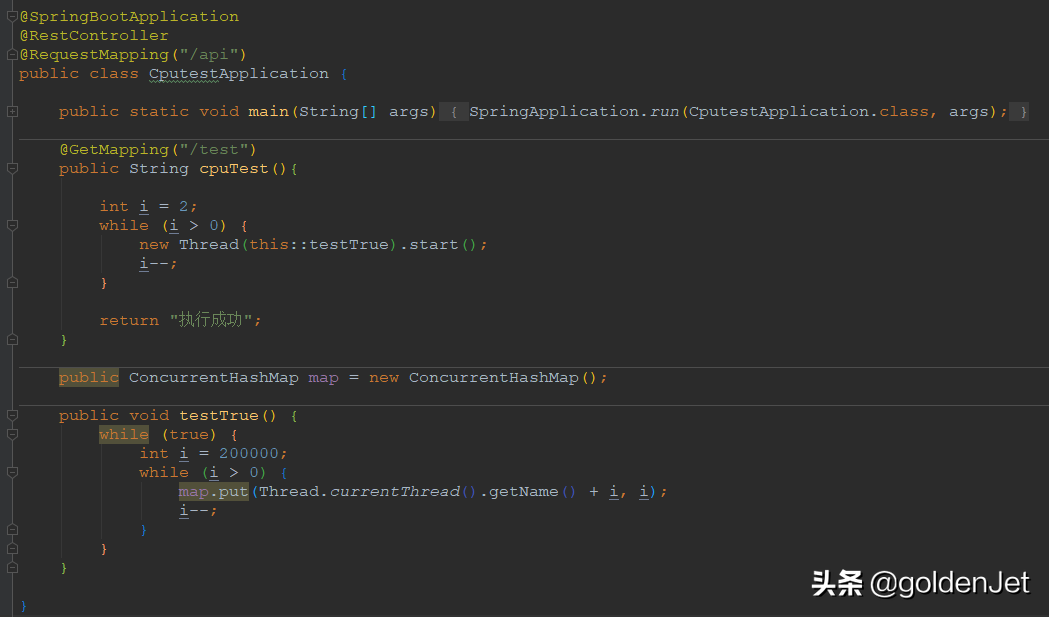Click fold end marker of the inner while in testTrue
The height and width of the screenshot is (617, 1049).
12,530
